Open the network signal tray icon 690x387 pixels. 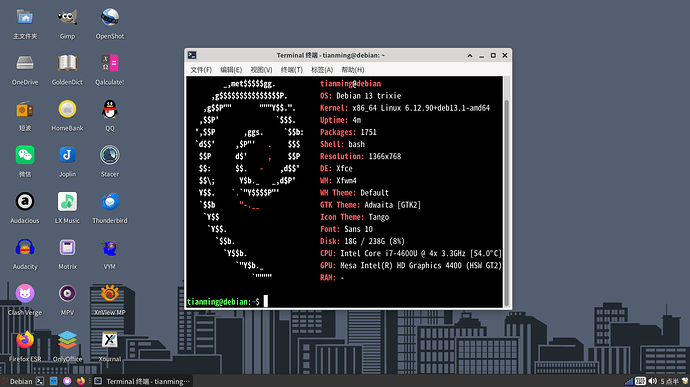tap(629, 381)
